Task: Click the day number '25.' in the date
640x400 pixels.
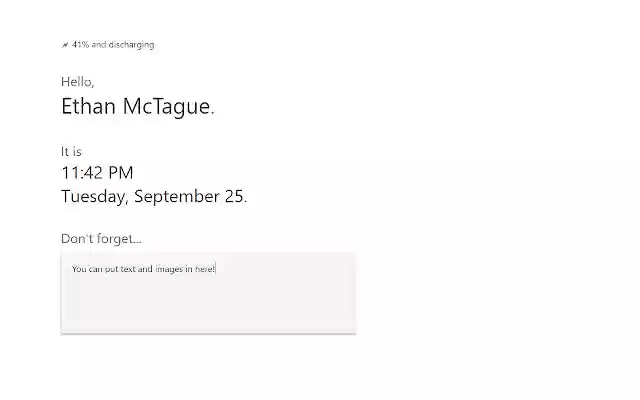Action: [x=236, y=196]
